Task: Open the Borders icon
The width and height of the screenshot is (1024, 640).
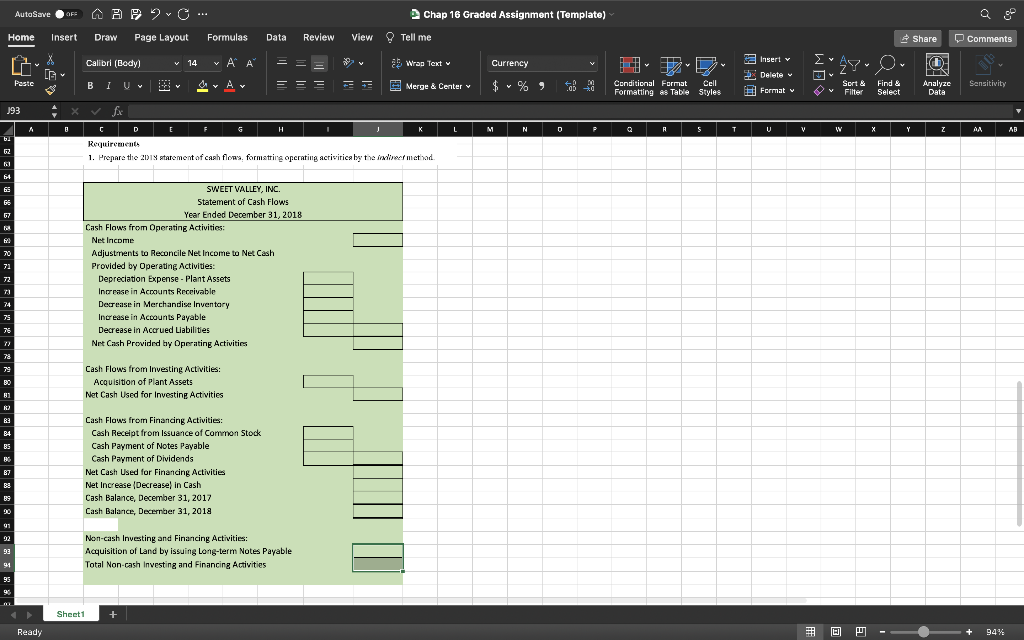Action: [x=165, y=86]
